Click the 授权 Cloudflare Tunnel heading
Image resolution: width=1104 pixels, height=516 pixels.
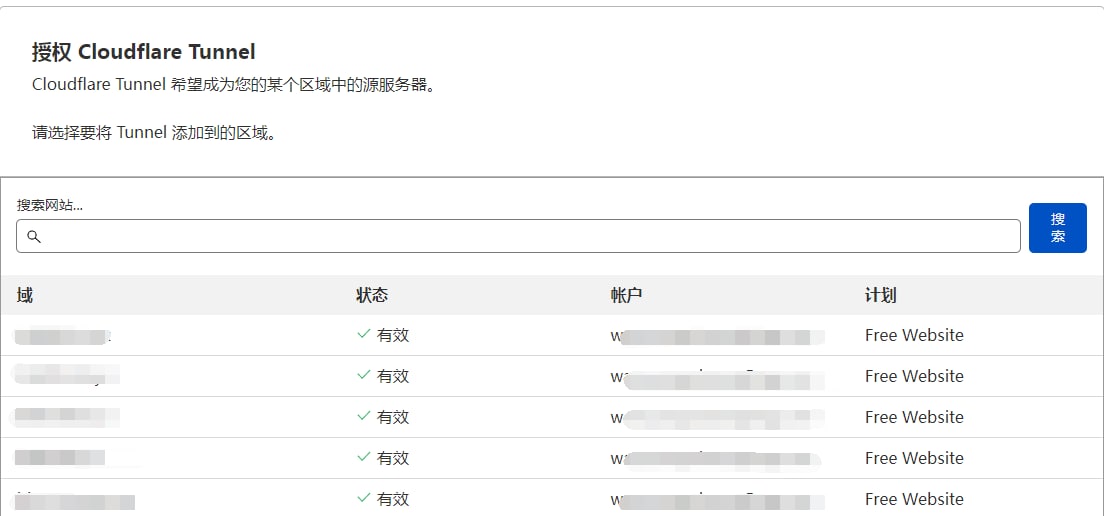pos(144,52)
